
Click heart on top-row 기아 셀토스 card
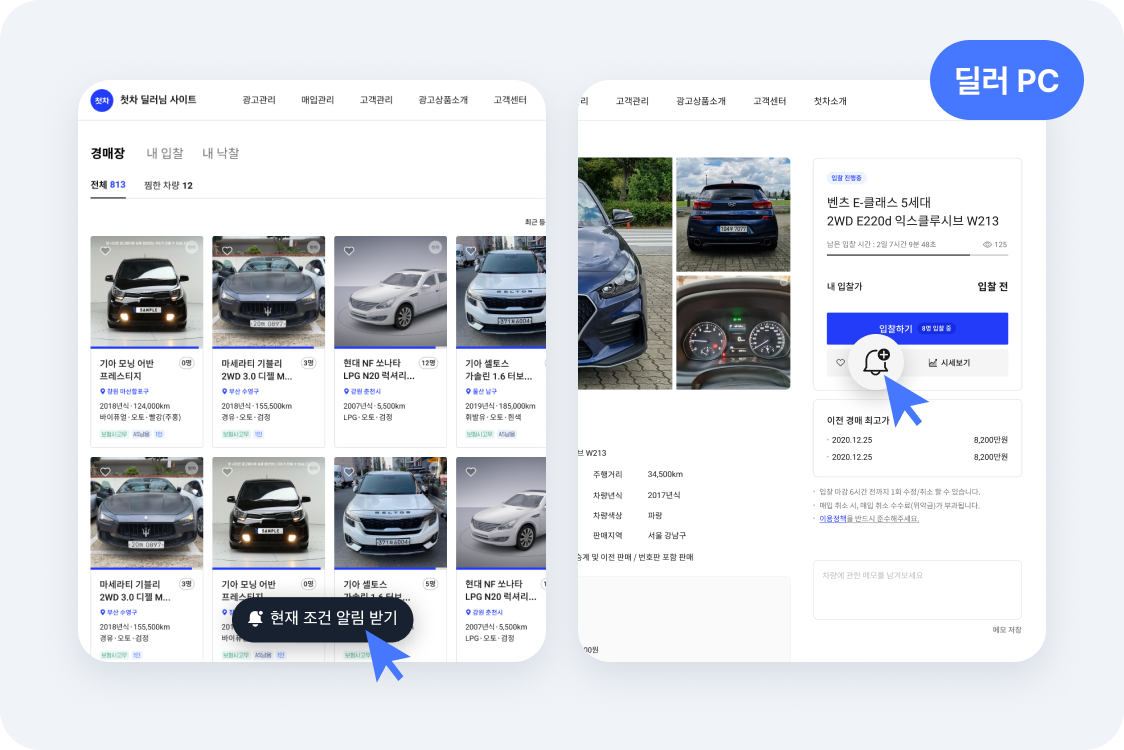470,251
